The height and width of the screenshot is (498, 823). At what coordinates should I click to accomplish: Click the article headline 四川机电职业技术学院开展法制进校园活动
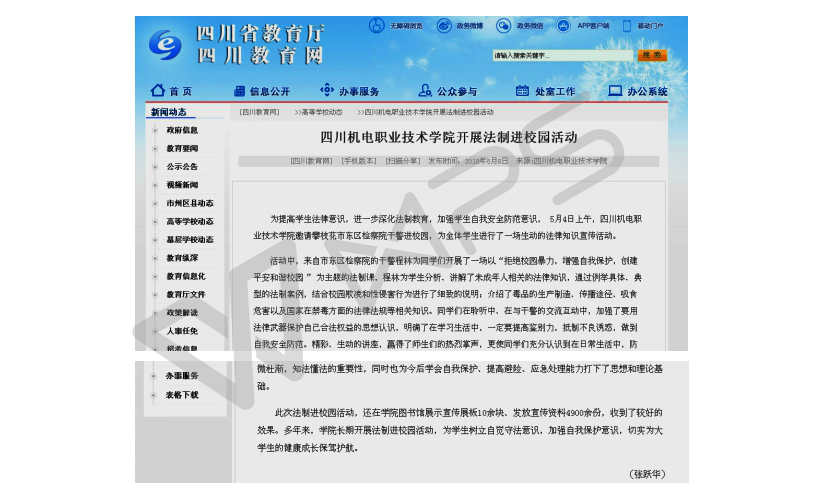[449, 137]
